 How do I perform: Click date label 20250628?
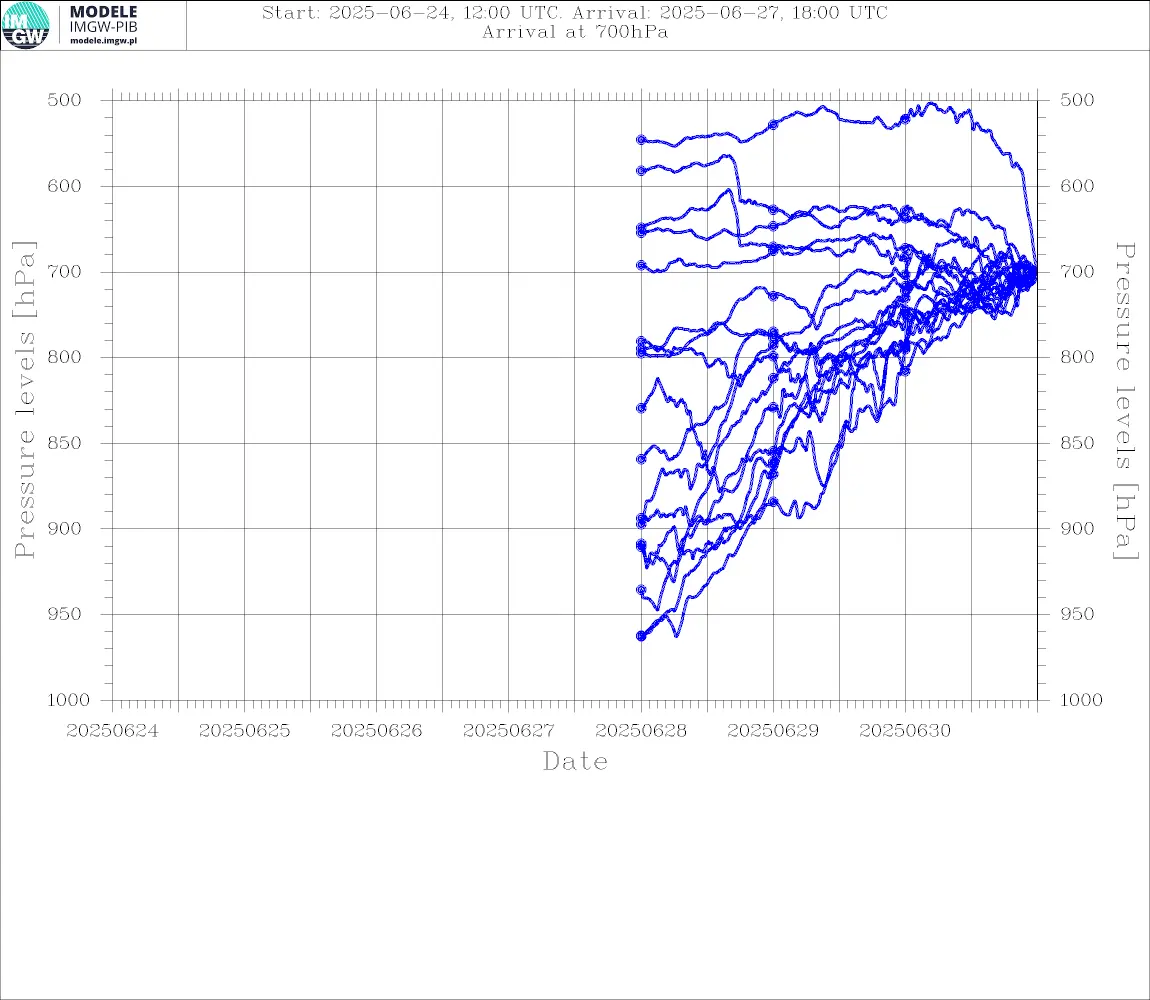tap(641, 731)
